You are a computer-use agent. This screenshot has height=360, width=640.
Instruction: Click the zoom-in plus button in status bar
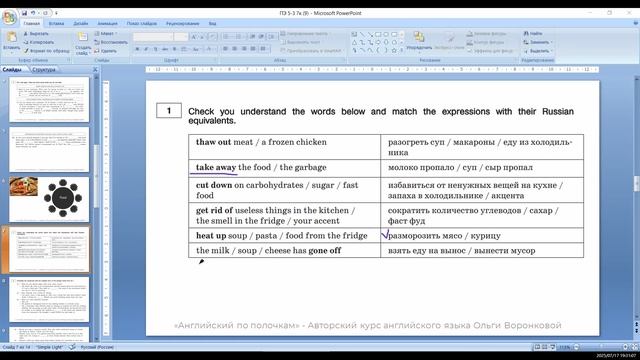(625, 347)
